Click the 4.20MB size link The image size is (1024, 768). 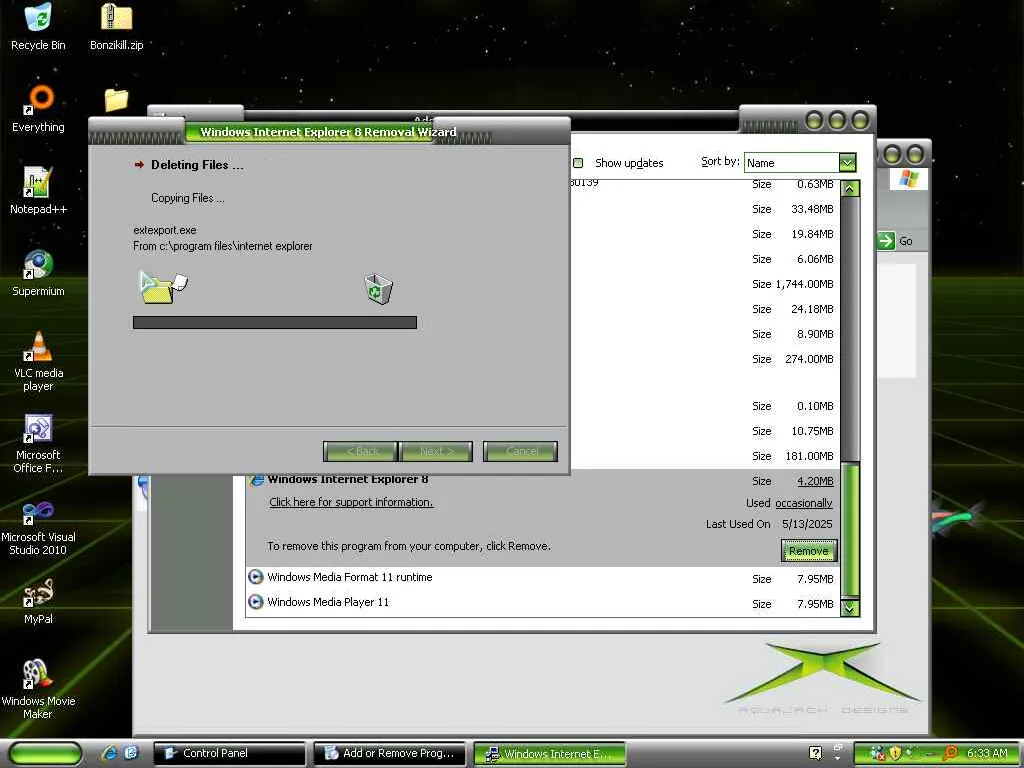click(x=815, y=481)
